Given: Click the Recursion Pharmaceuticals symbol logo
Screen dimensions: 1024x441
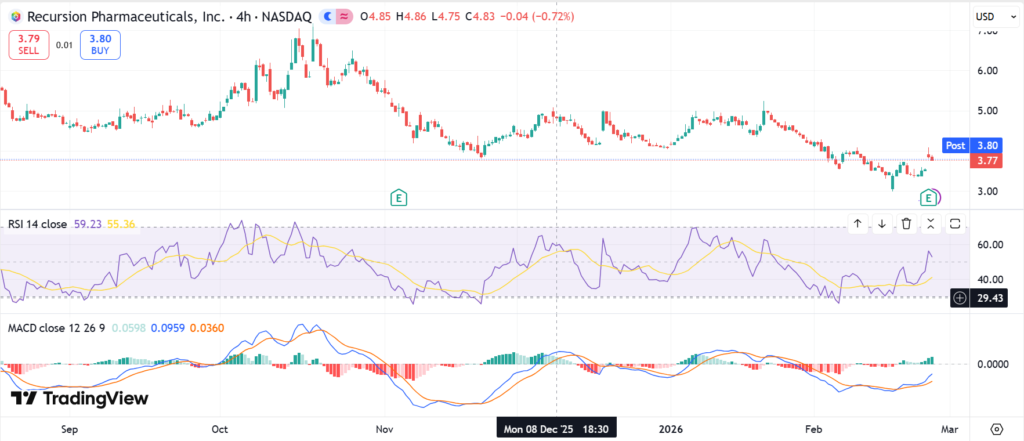Looking at the screenshot, I should coord(15,16).
